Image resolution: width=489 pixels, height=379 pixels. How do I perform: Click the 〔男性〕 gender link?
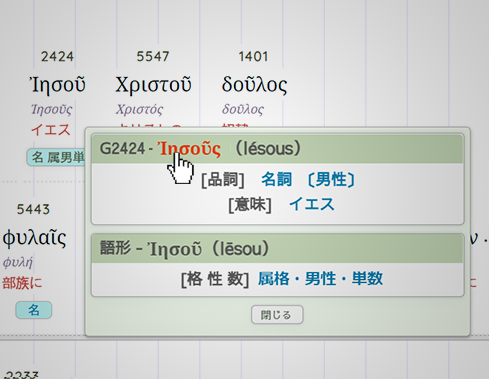(331, 179)
